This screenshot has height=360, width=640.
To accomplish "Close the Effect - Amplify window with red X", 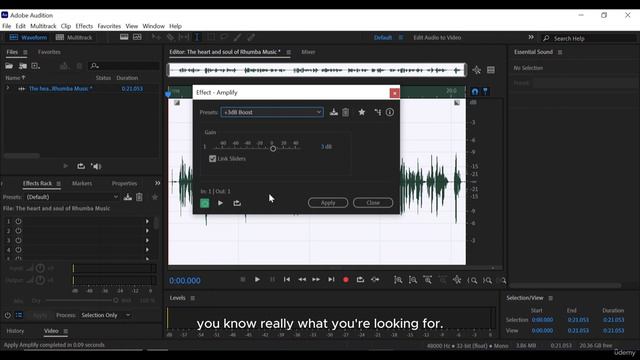I will pyautogui.click(x=394, y=93).
